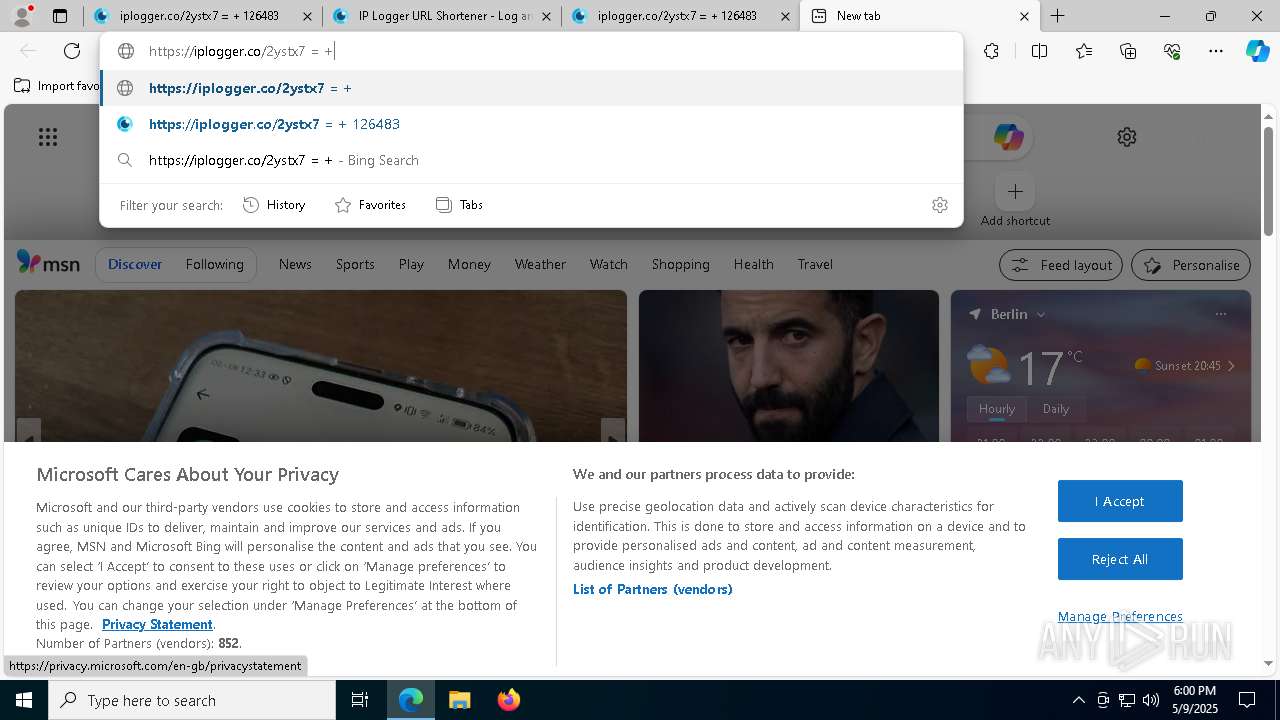Click the plus button to open new tab
1280x720 pixels.
[1057, 16]
